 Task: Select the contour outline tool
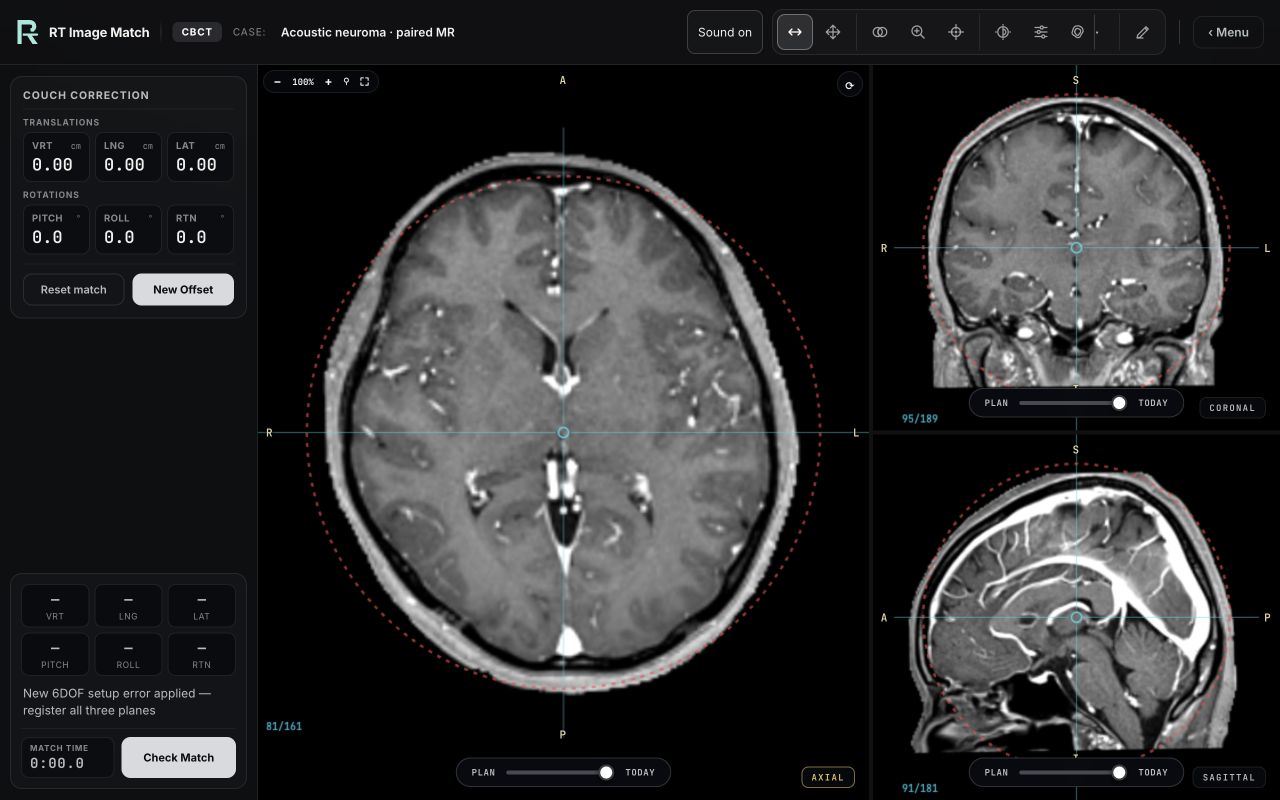pos(1078,32)
